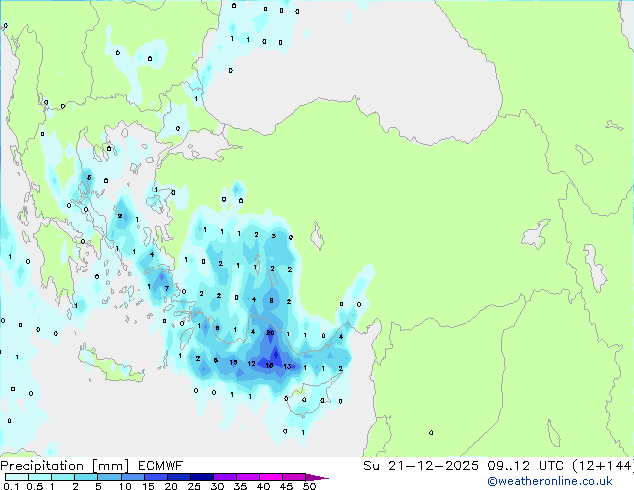Click the legend arrow for values above 50
Viewport: 634px width, 490px height.
click(x=317, y=477)
